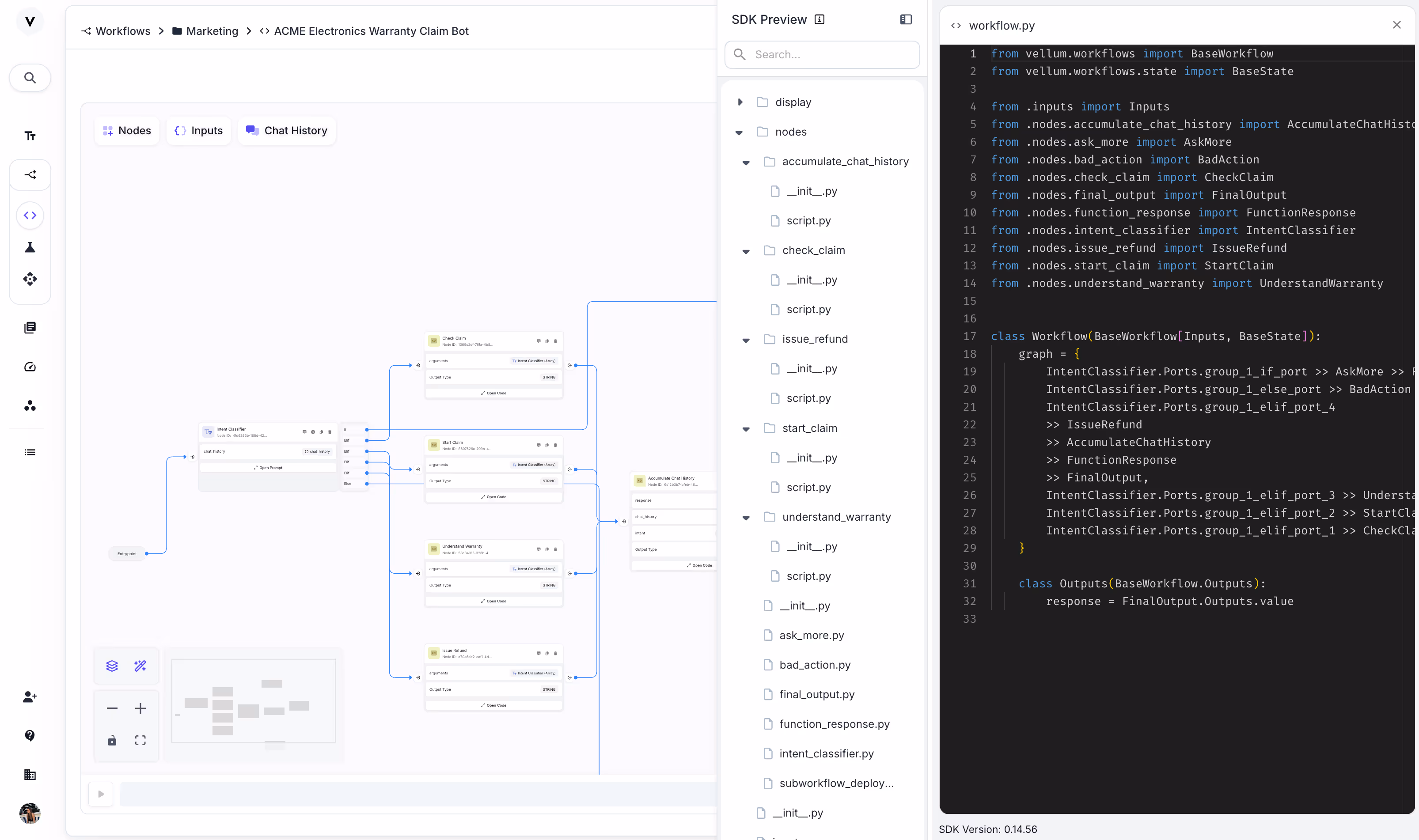Image resolution: width=1419 pixels, height=840 pixels.
Task: Click the invite user icon
Action: tap(30, 697)
